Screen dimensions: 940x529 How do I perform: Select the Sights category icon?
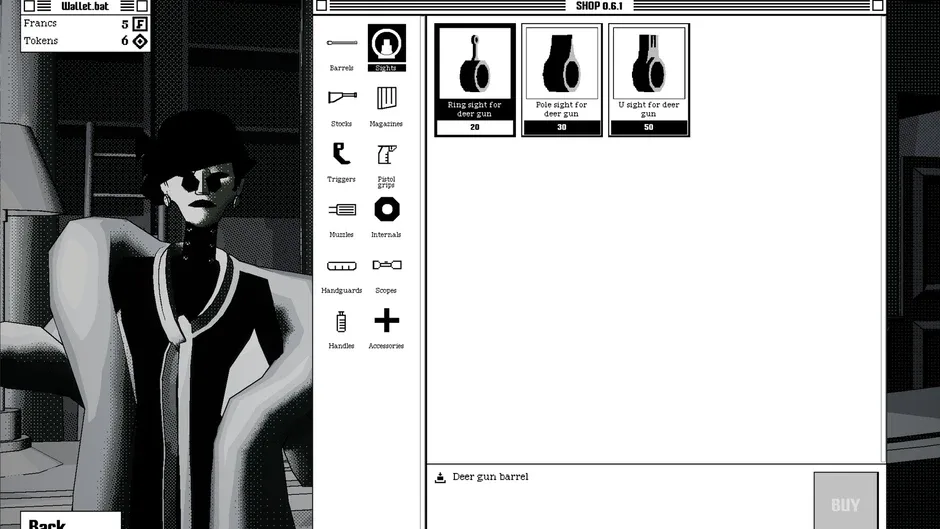coord(387,48)
